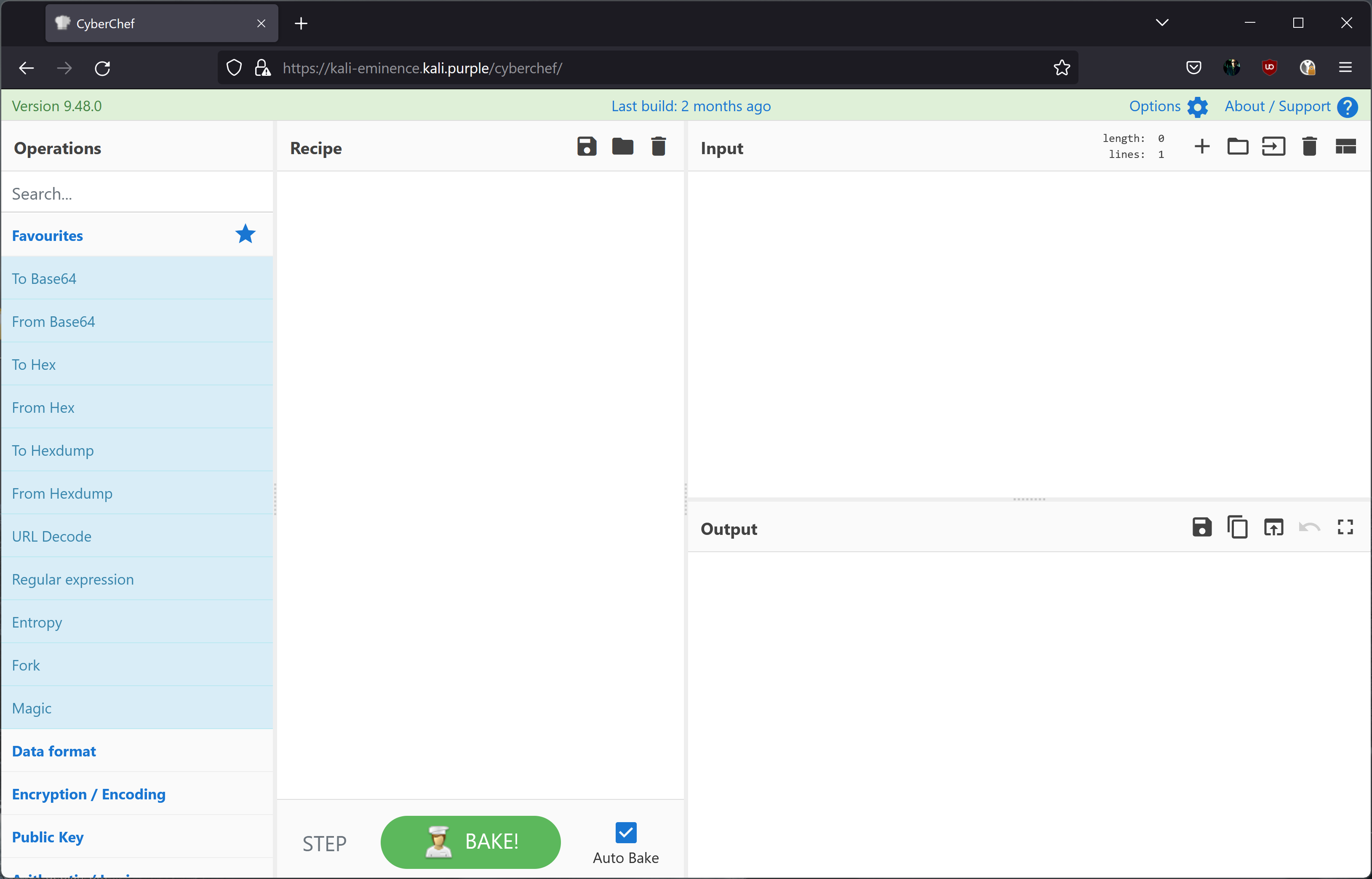Select the Favourites menu item
This screenshot has width=1372, height=879.
[47, 235]
